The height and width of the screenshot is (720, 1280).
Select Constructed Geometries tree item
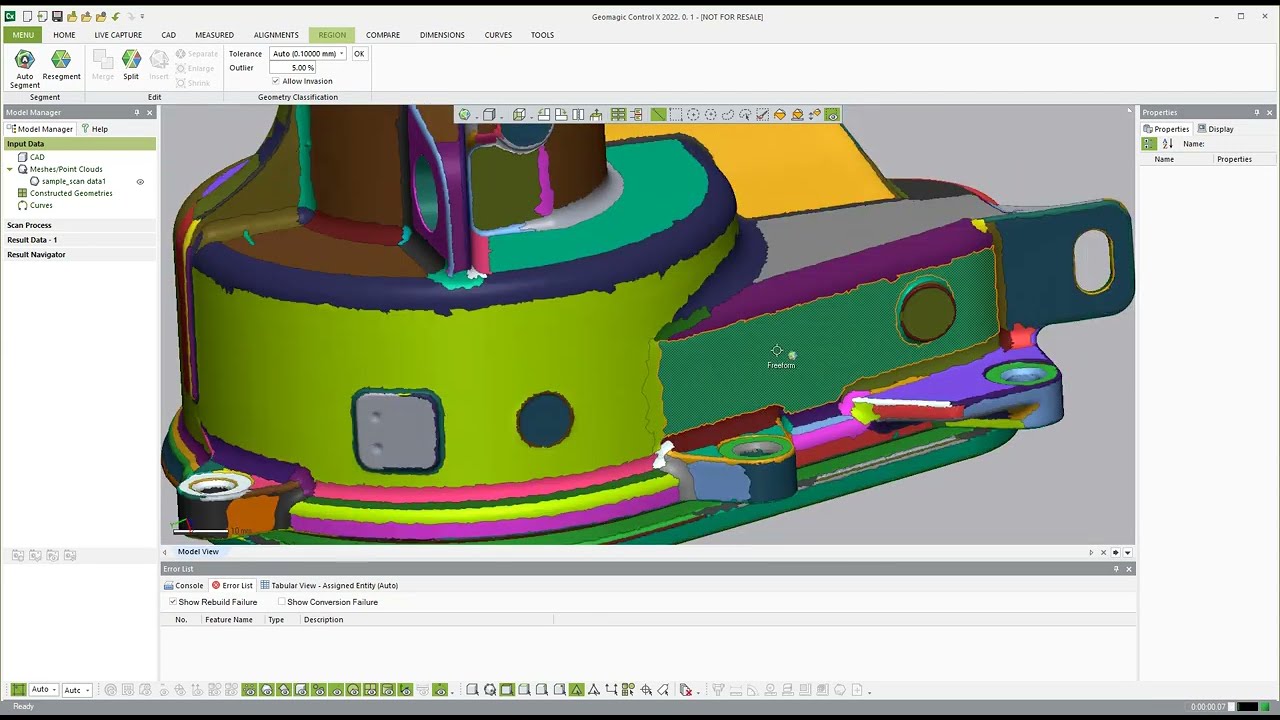[71, 193]
